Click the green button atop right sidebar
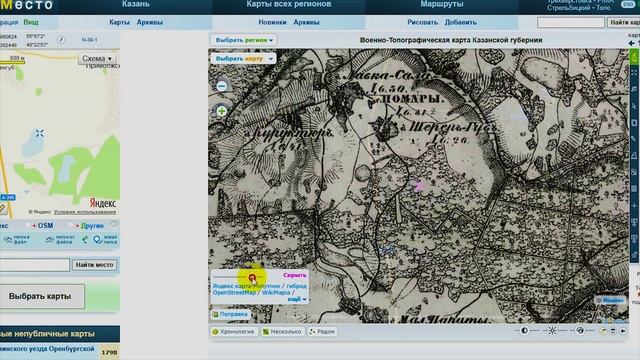This screenshot has width=640, height=360. point(634,57)
